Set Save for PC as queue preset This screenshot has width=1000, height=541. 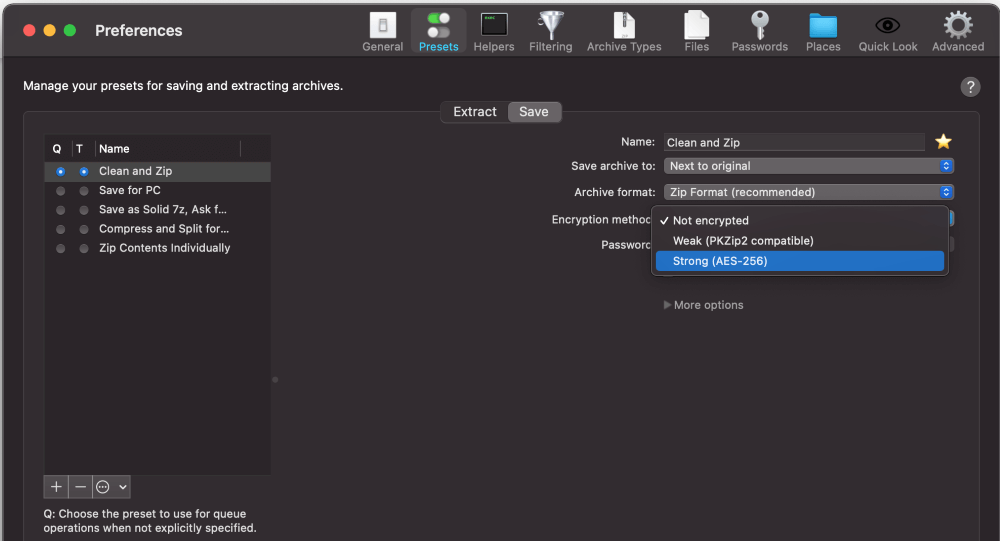pos(61,191)
